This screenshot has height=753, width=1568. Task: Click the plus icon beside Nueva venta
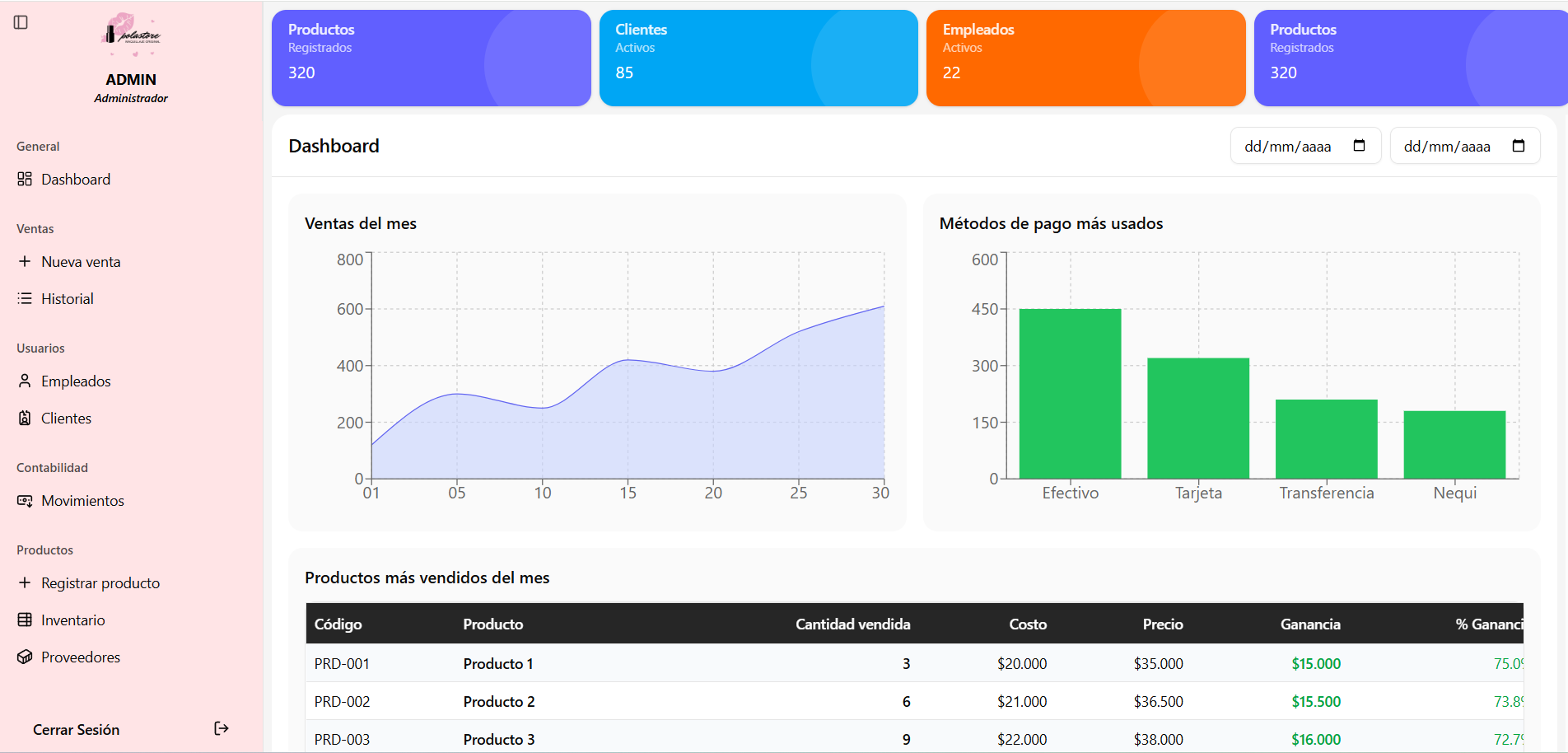pyautogui.click(x=25, y=261)
